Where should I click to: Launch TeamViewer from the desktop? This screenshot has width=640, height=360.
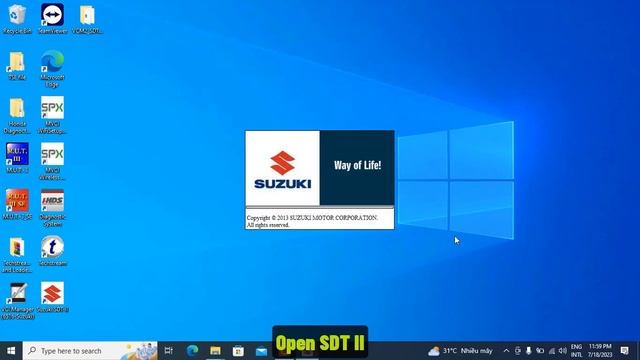click(x=52, y=19)
